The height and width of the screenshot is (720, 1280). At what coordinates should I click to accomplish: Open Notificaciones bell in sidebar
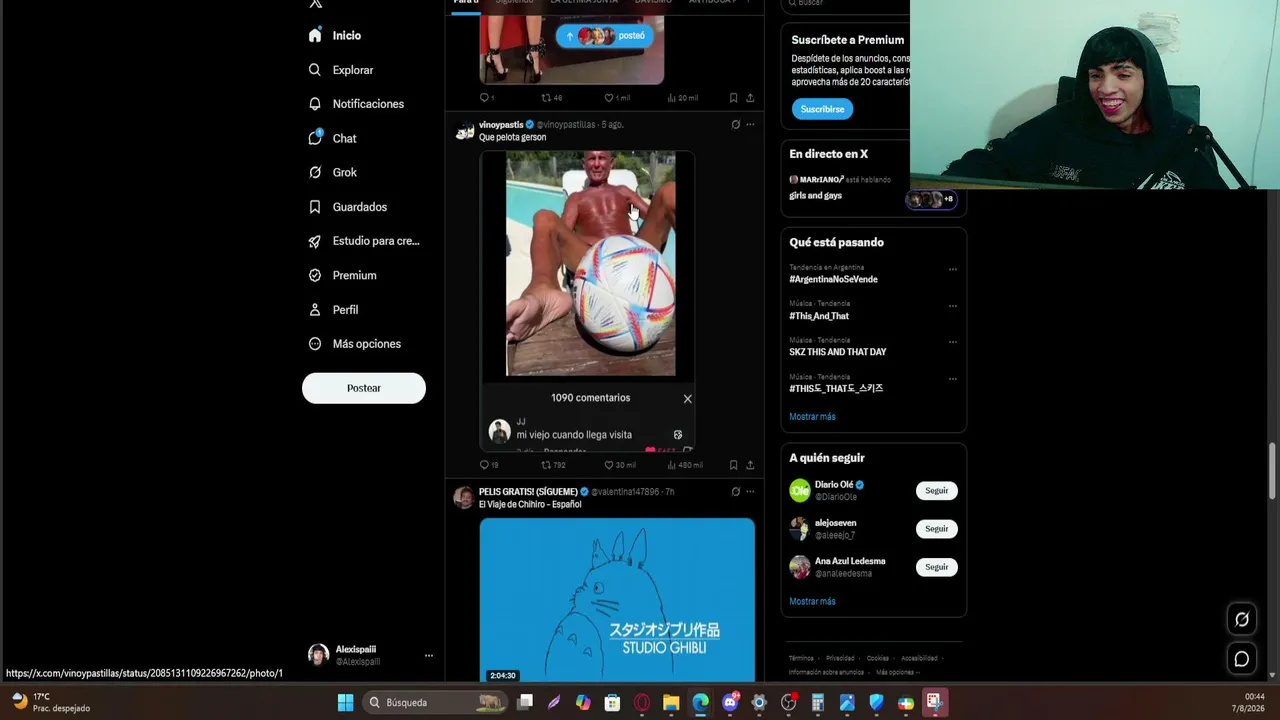(315, 104)
